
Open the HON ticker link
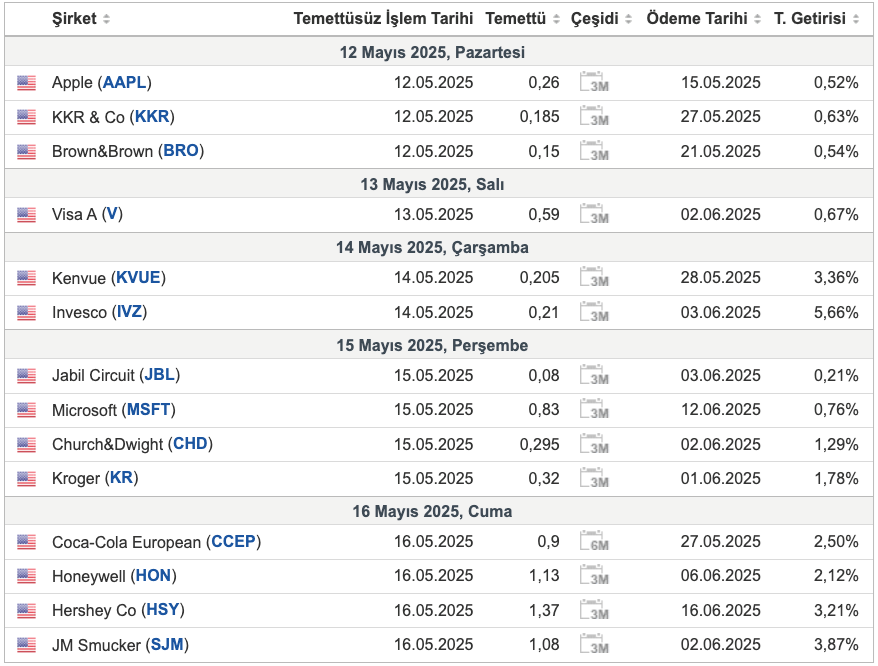coord(153,576)
